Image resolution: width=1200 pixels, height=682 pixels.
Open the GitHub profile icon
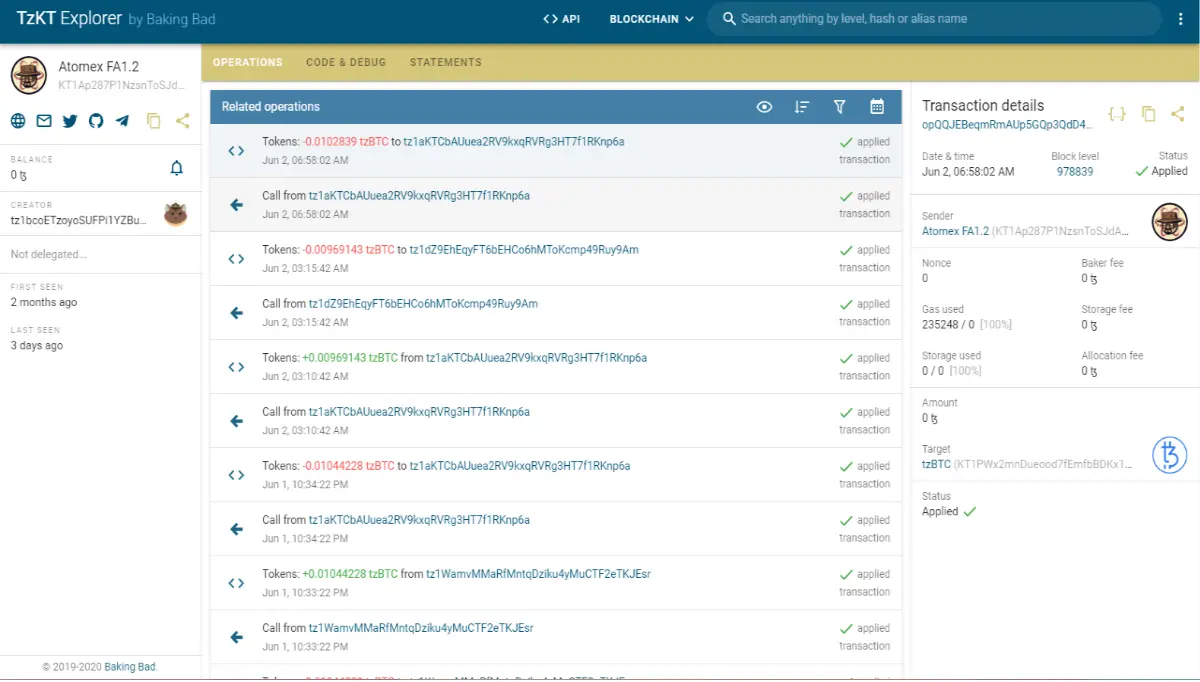coord(96,121)
